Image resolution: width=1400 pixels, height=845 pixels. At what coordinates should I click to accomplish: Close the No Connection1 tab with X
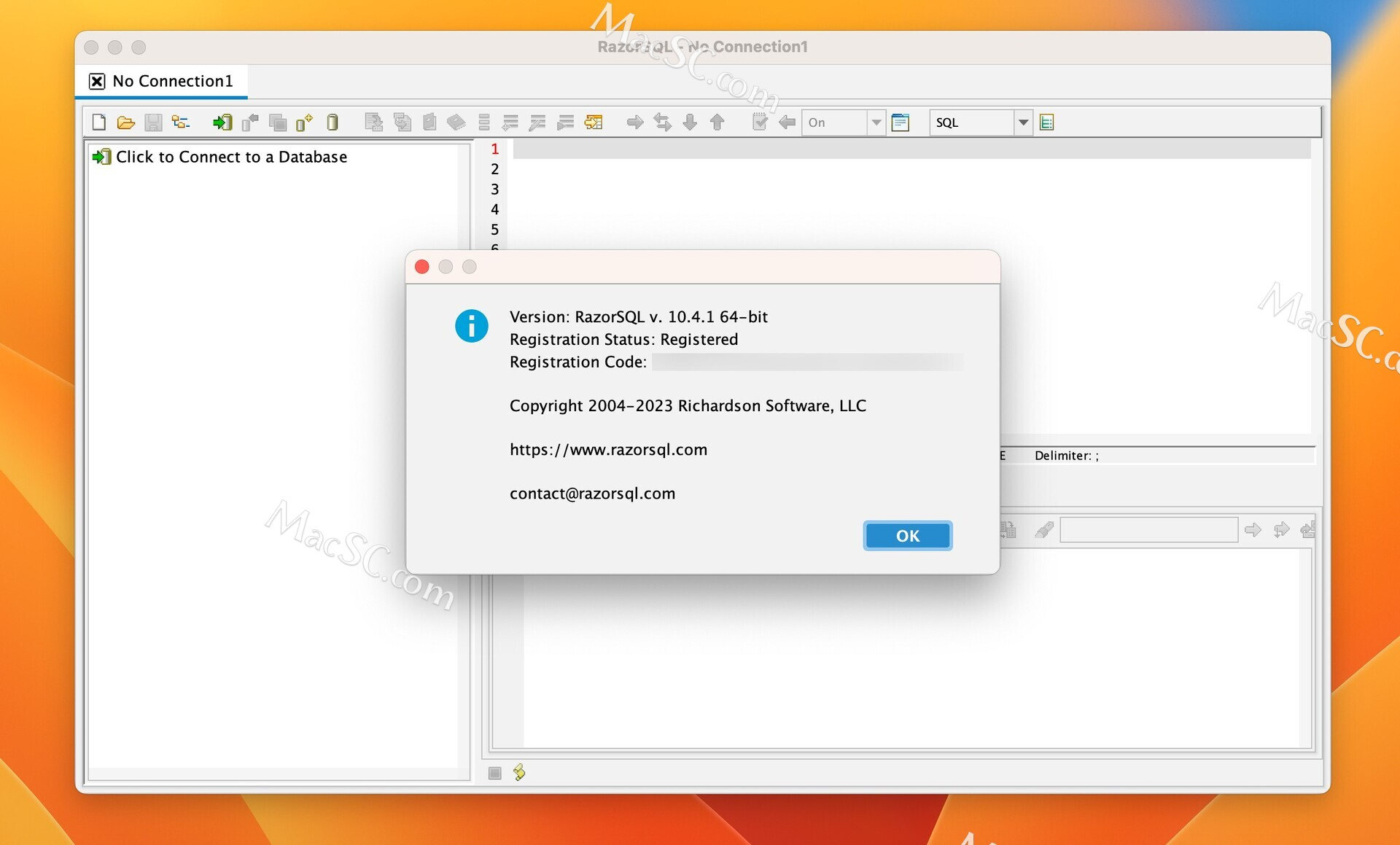pos(97,81)
